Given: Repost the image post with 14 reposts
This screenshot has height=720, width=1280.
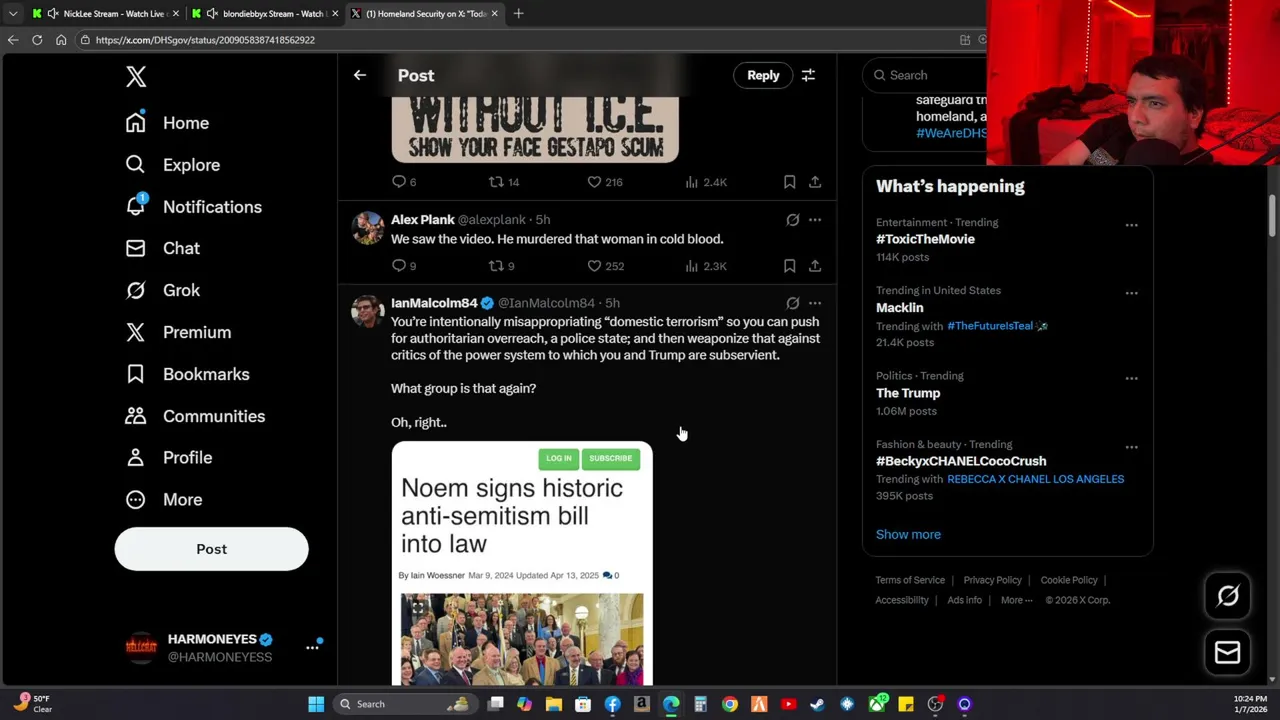Looking at the screenshot, I should pyautogui.click(x=503, y=182).
